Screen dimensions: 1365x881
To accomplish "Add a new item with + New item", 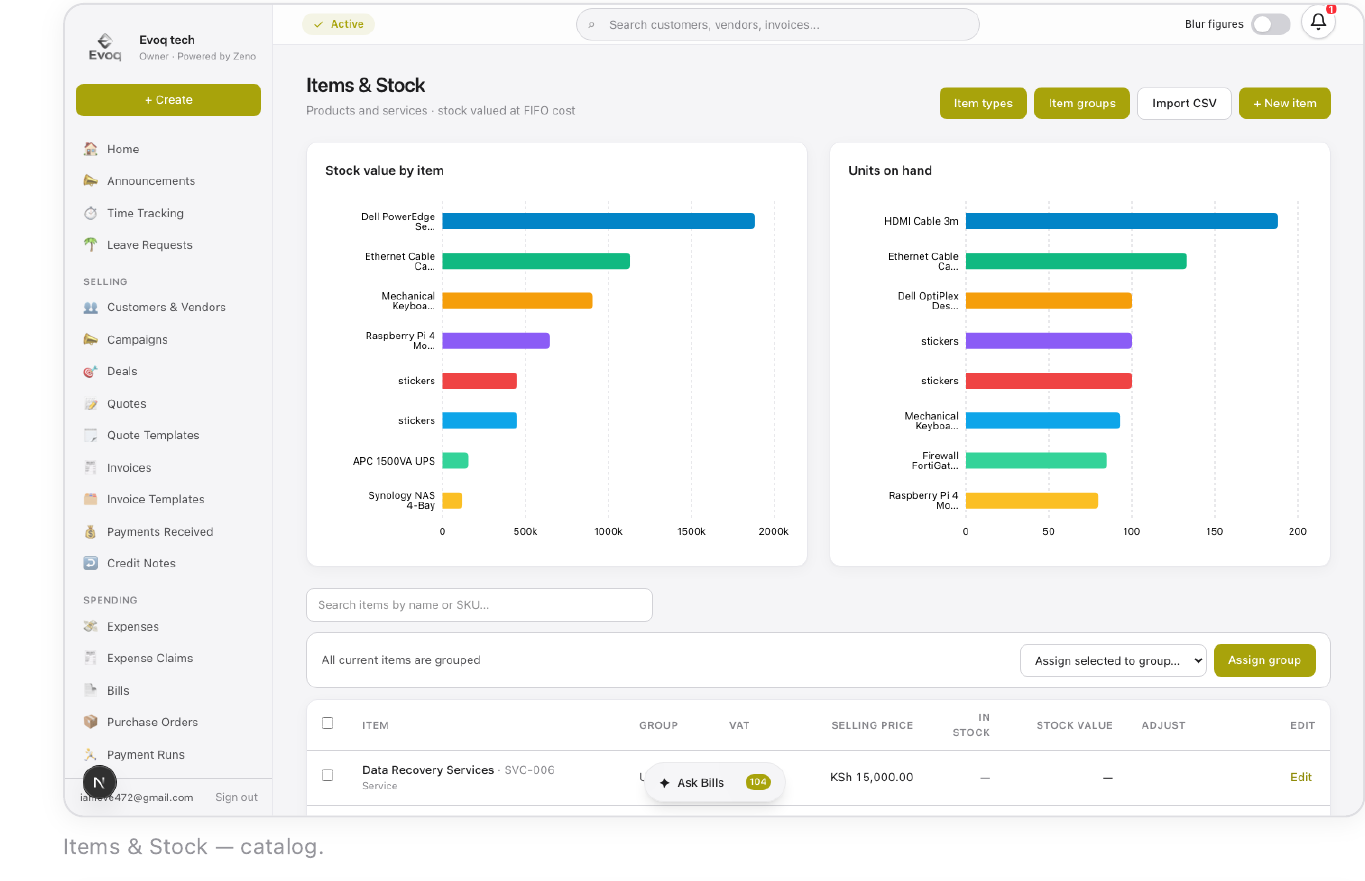I will [x=1285, y=103].
